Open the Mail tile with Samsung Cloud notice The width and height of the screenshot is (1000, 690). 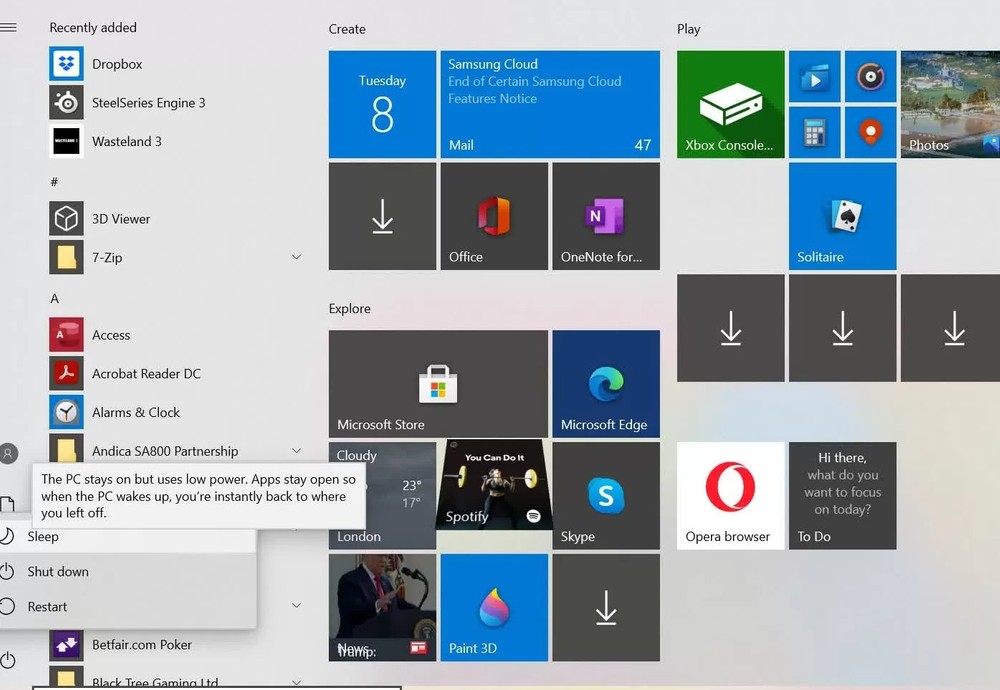pos(550,105)
